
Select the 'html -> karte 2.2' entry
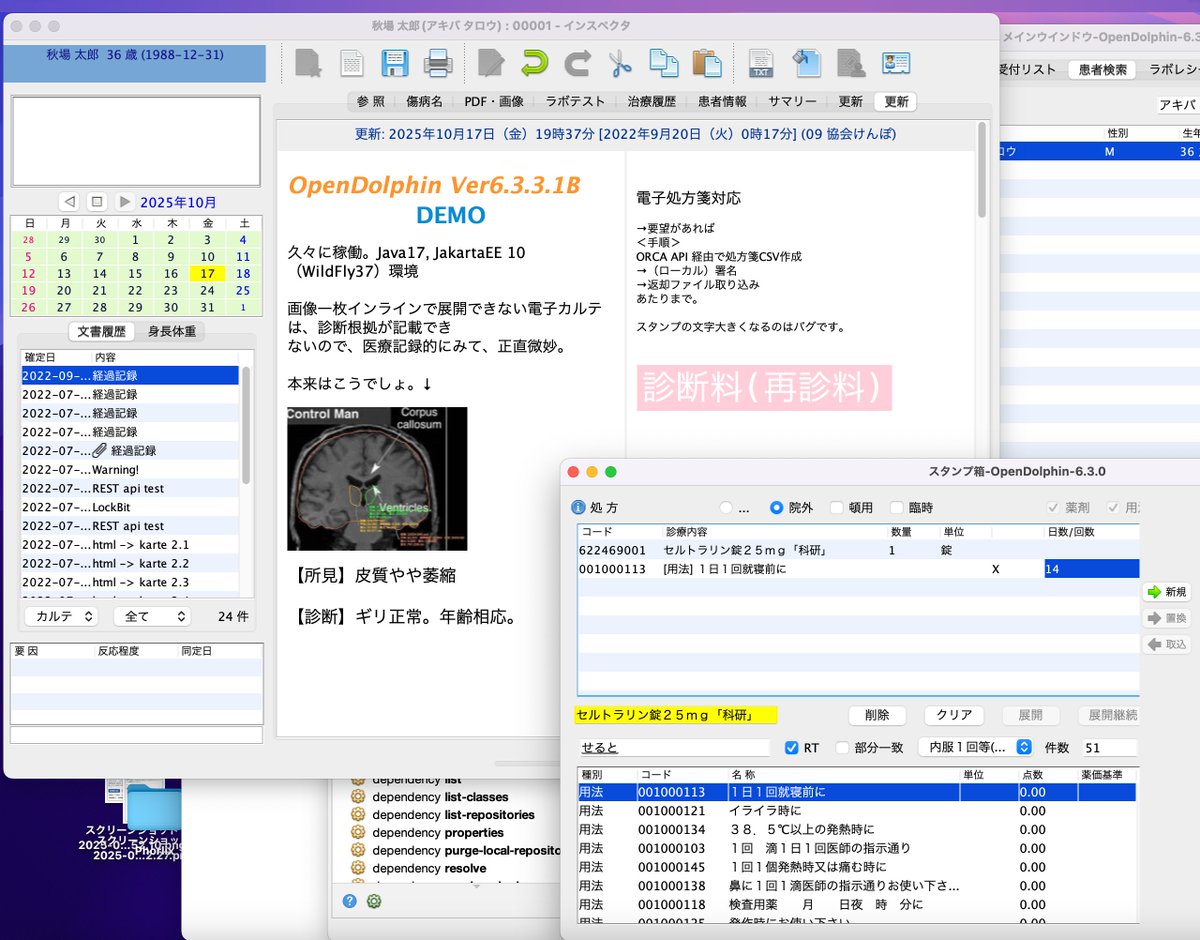[130, 563]
